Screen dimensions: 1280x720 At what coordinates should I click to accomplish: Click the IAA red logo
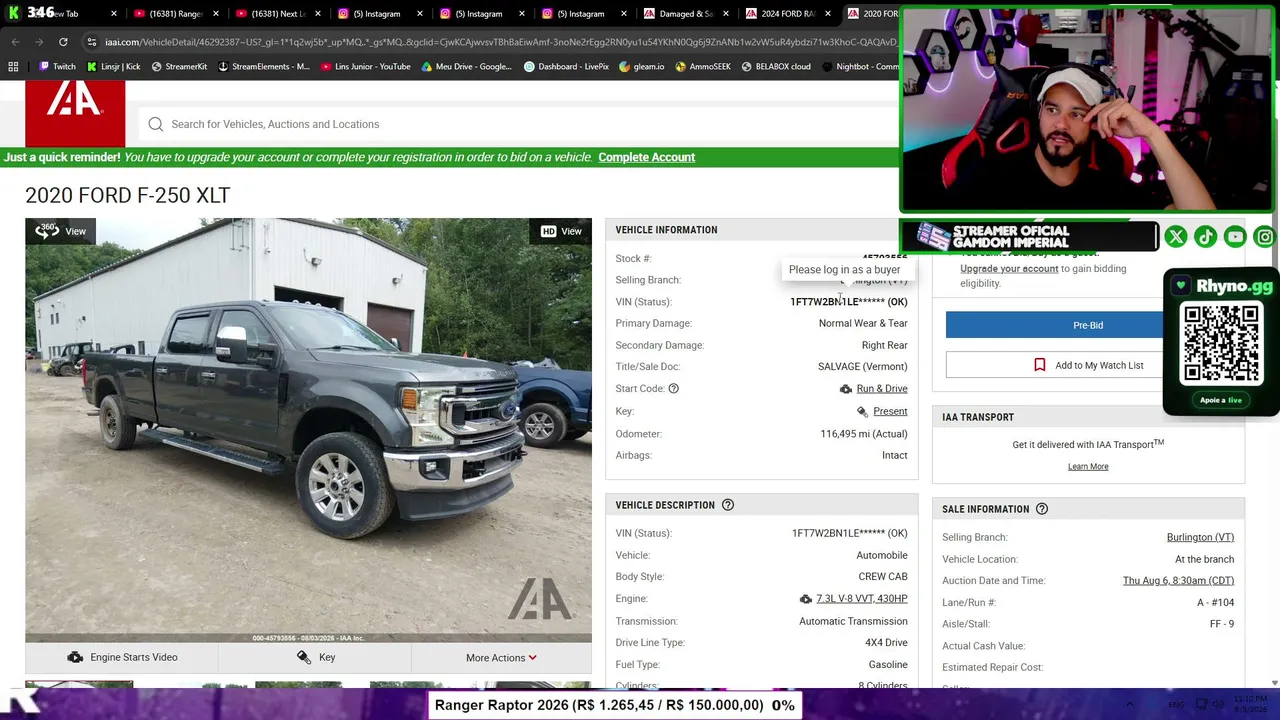75,113
